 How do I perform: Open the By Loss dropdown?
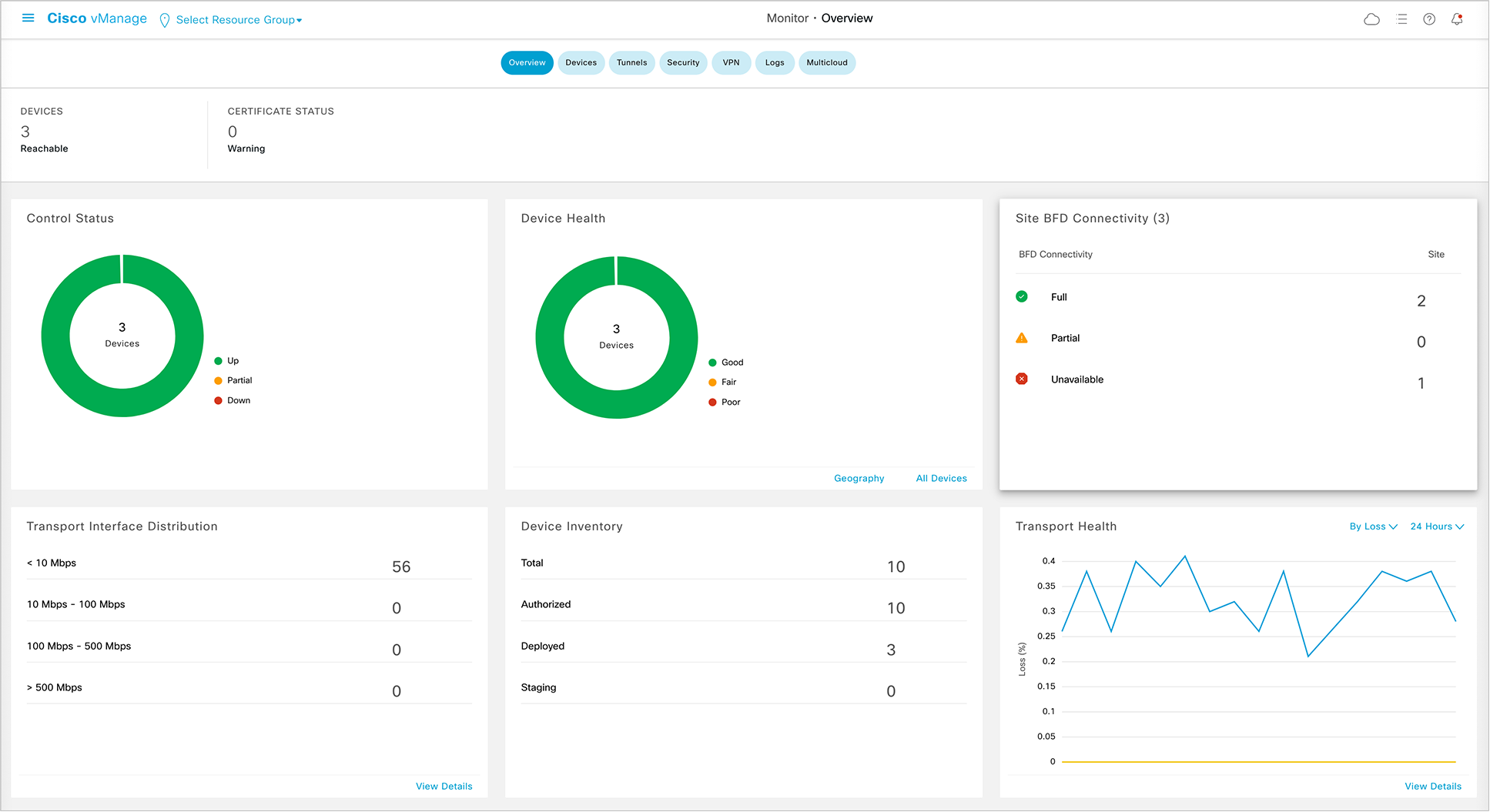1373,526
